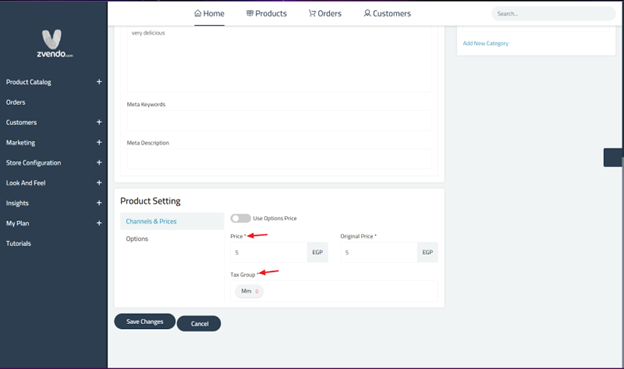Open My Plan in the sidebar

18,223
